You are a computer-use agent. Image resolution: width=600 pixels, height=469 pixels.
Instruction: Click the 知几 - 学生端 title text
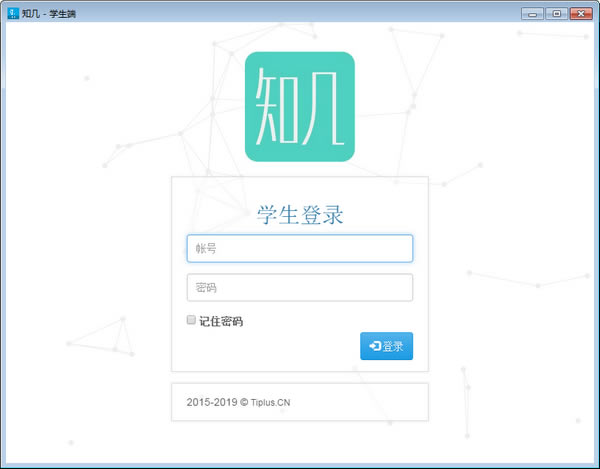click(48, 13)
